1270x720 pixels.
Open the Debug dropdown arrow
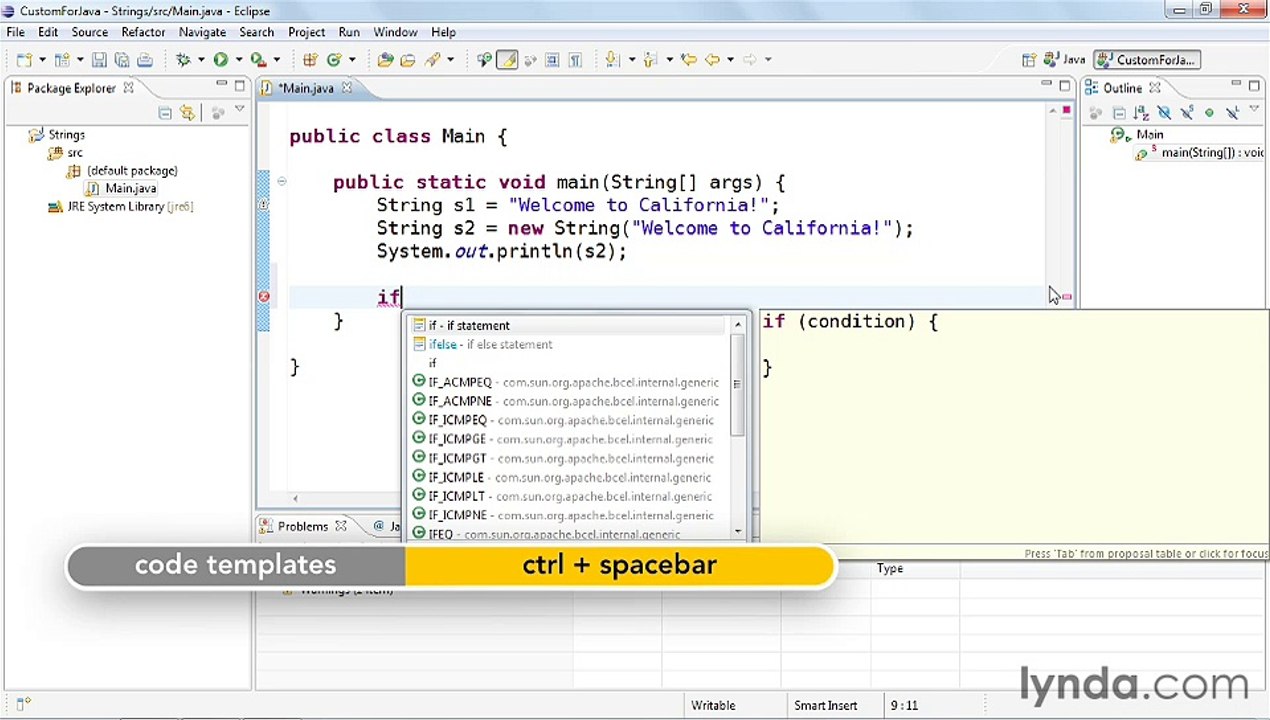[x=200, y=60]
